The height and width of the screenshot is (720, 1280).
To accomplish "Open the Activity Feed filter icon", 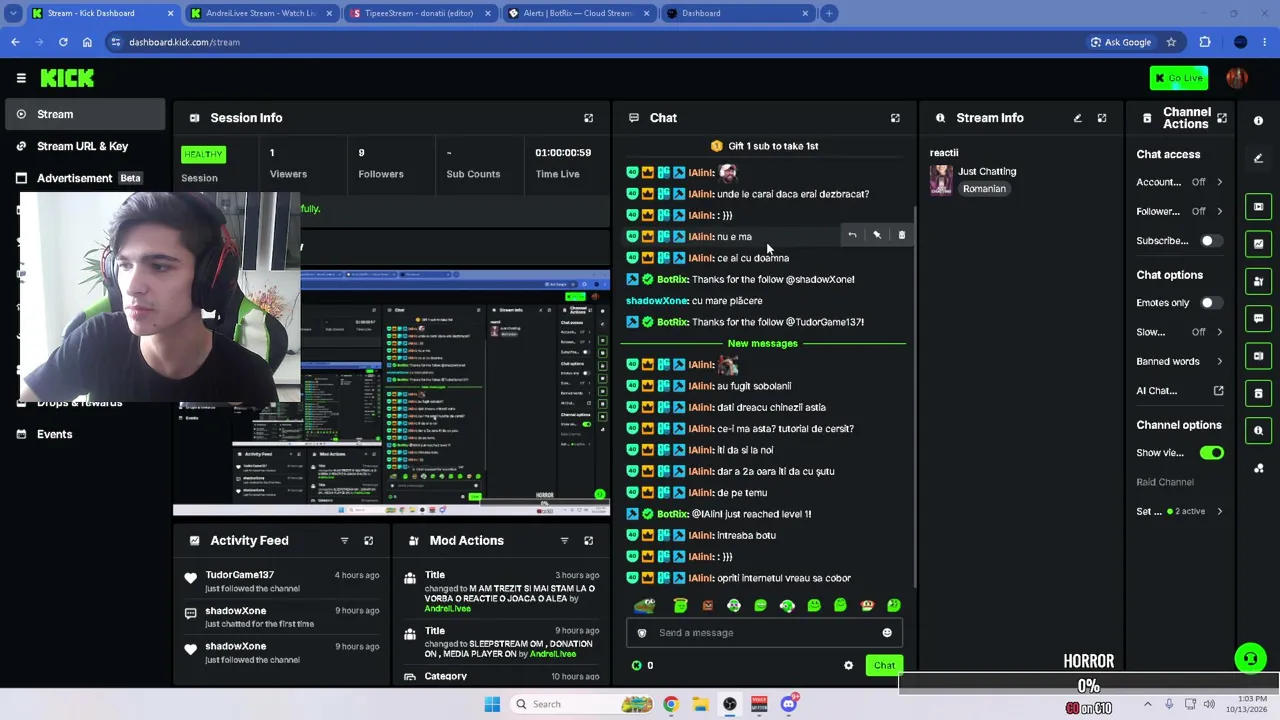I will tap(344, 541).
